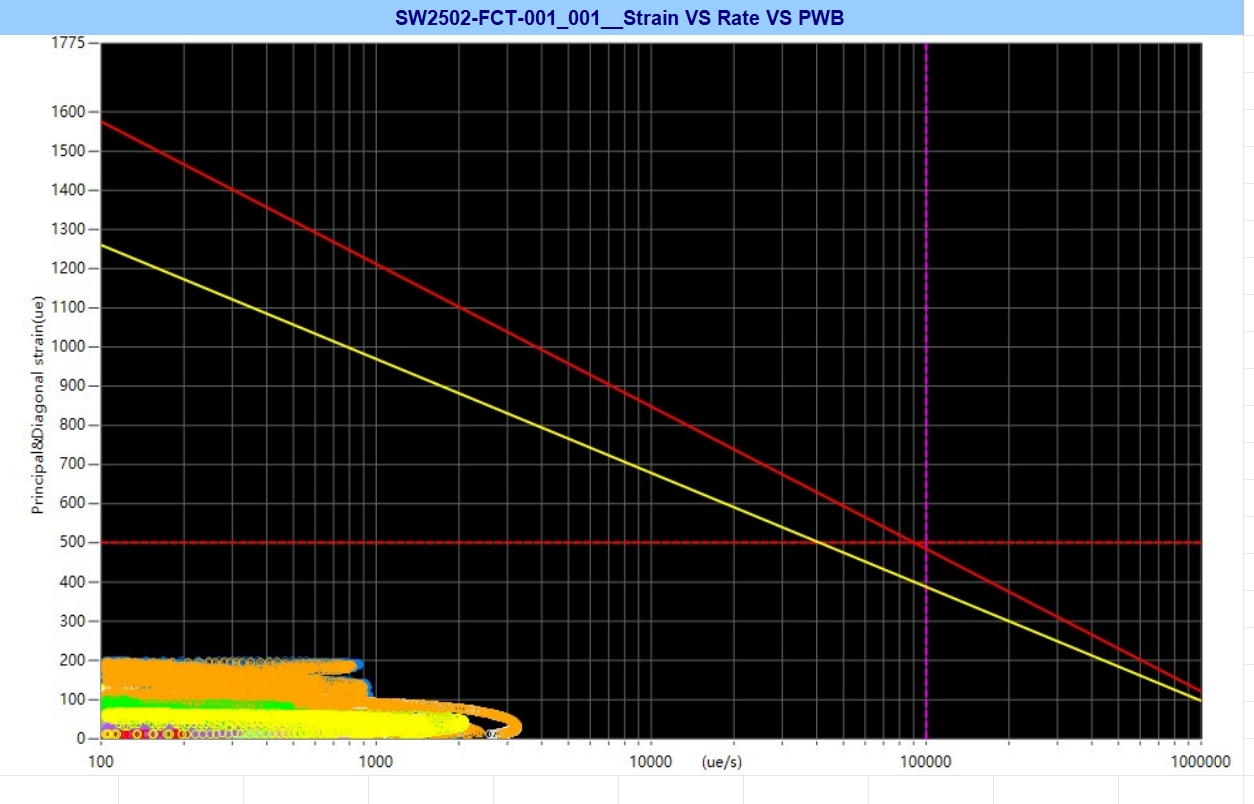The width and height of the screenshot is (1254, 804).
Task: Click the y-axis value 1400
Action: pyautogui.click(x=69, y=190)
